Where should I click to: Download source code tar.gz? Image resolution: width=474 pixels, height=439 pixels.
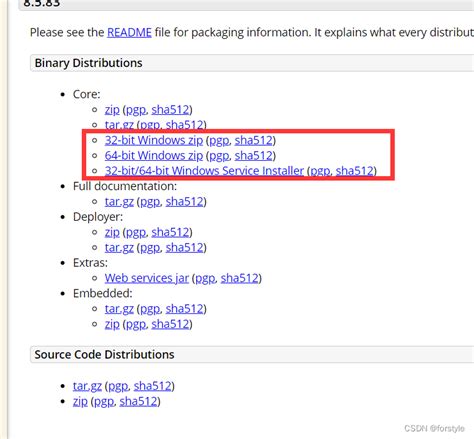87,386
